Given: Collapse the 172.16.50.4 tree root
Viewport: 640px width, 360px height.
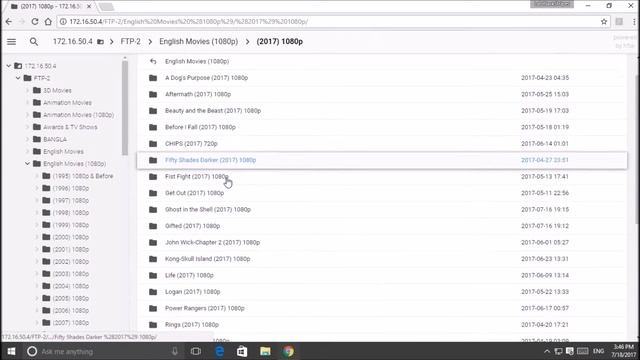Looking at the screenshot, I should [9, 66].
